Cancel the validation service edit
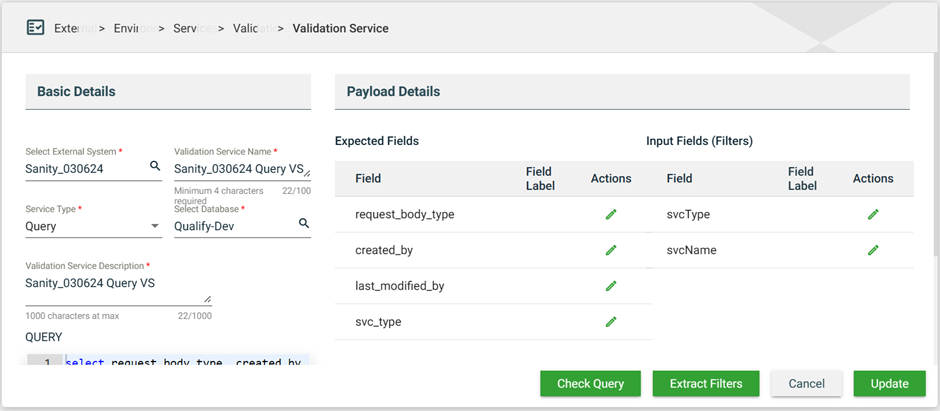This screenshot has height=411, width=940. 806,384
